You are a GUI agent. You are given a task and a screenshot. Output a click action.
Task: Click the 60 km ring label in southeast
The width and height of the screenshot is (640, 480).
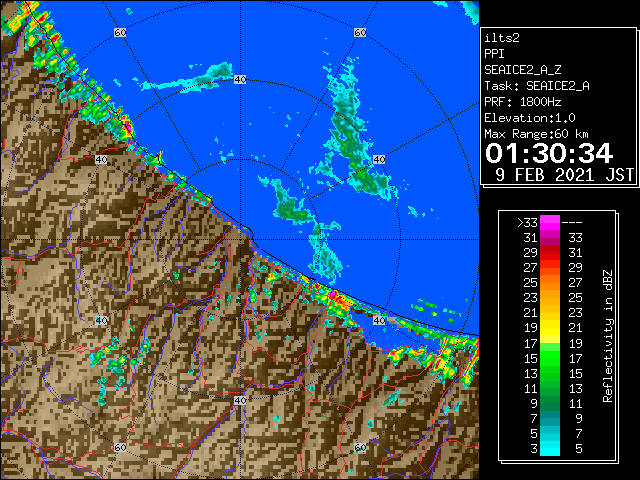click(x=360, y=448)
